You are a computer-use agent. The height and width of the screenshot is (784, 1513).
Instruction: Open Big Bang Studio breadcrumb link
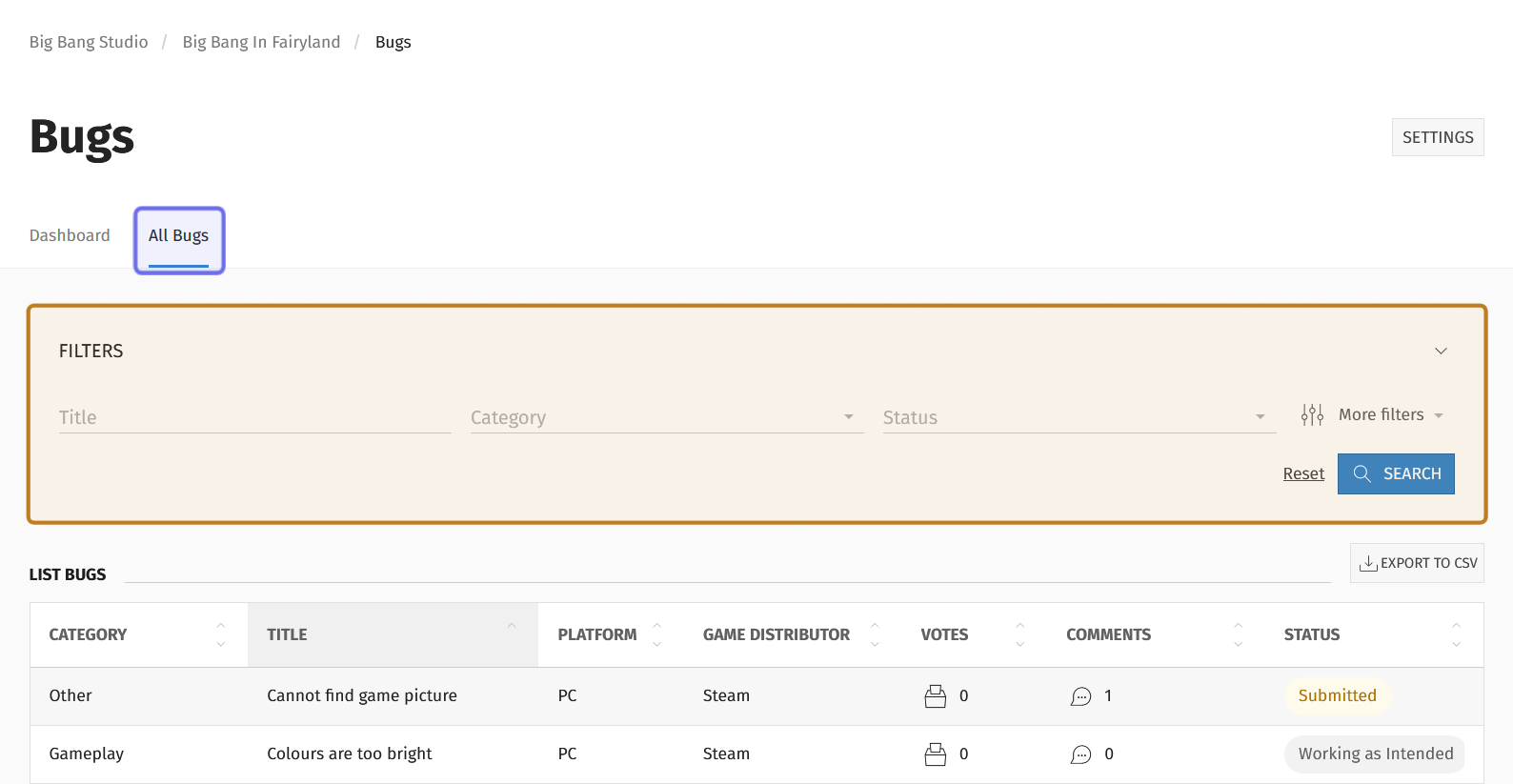coord(89,42)
